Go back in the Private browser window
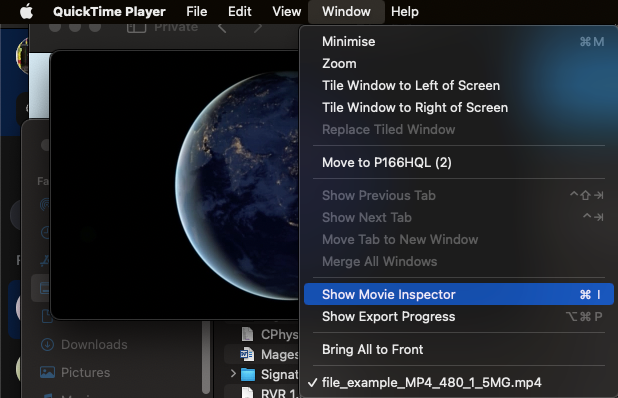The height and width of the screenshot is (398, 618). coord(222,27)
